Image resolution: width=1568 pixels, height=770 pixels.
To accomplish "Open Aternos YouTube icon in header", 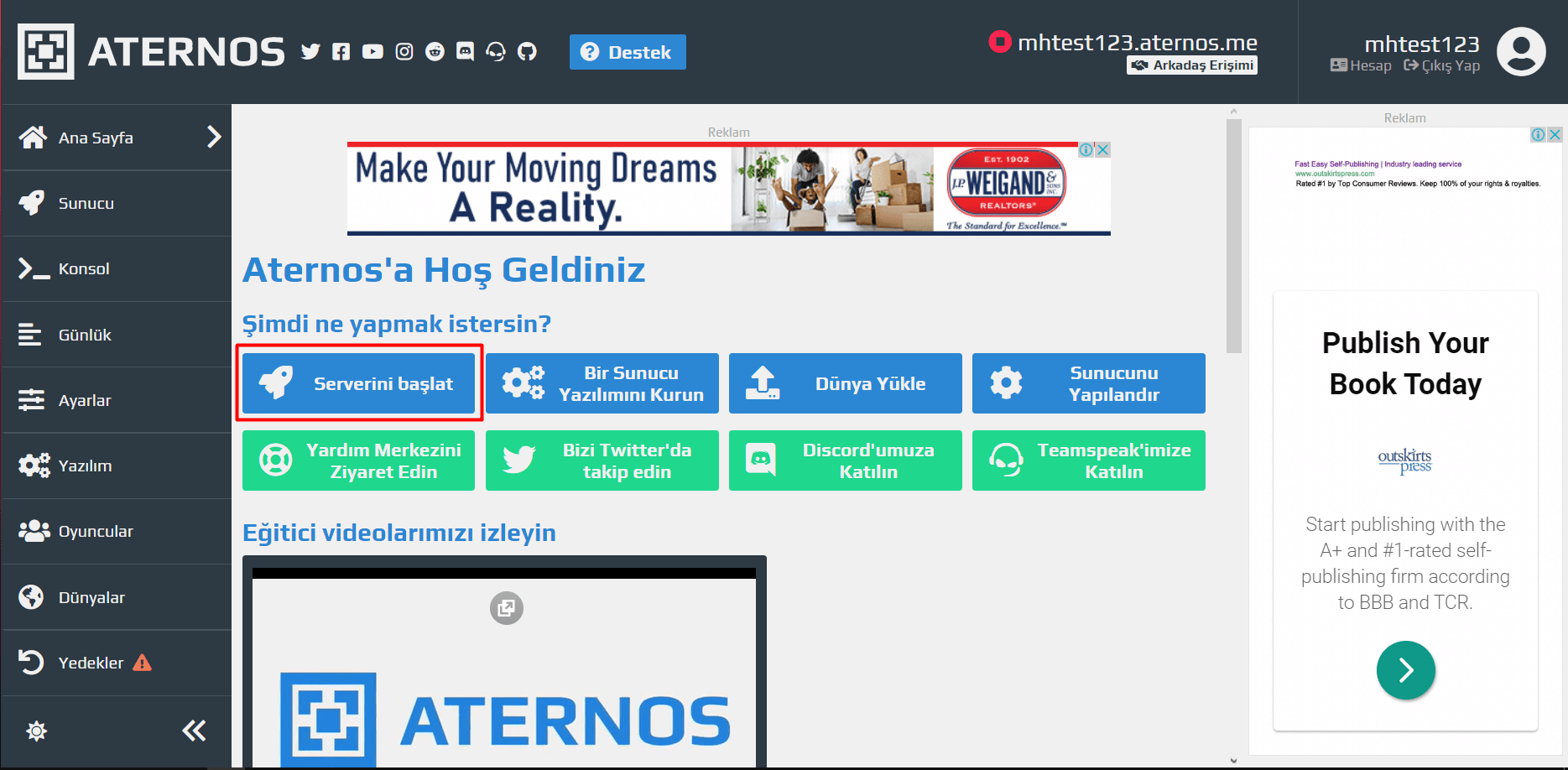I will point(372,52).
